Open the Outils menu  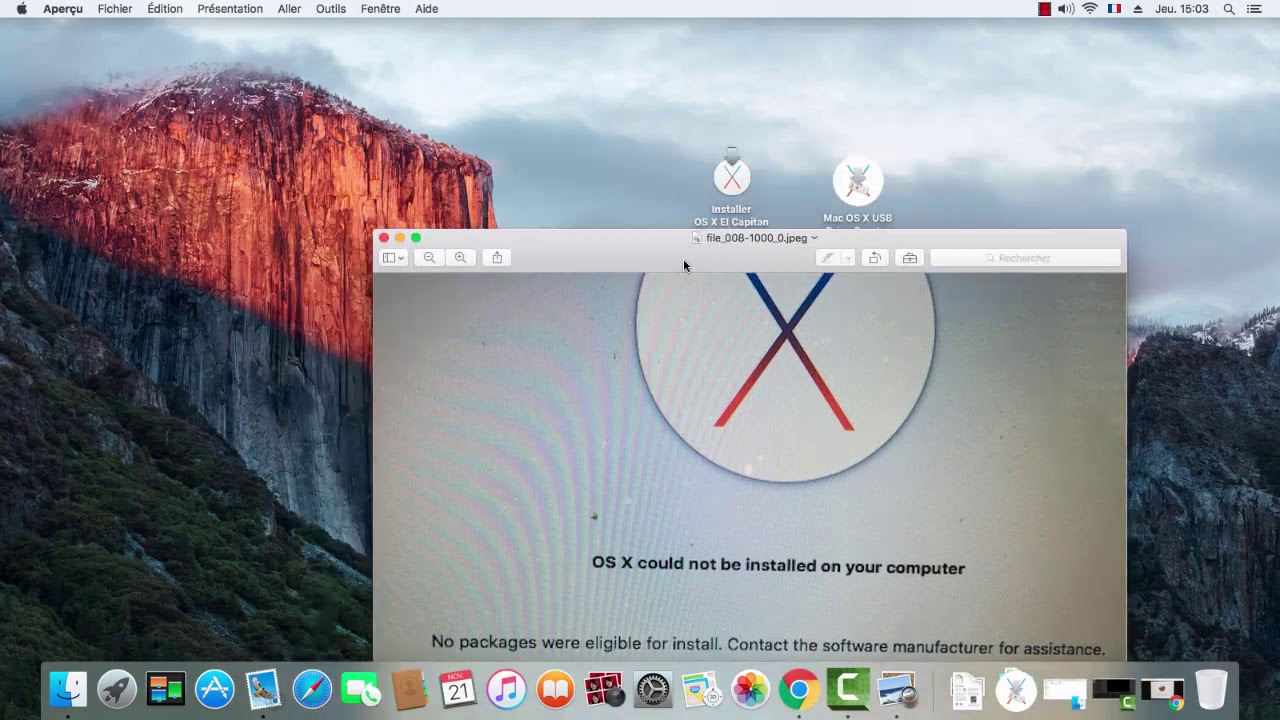point(331,9)
